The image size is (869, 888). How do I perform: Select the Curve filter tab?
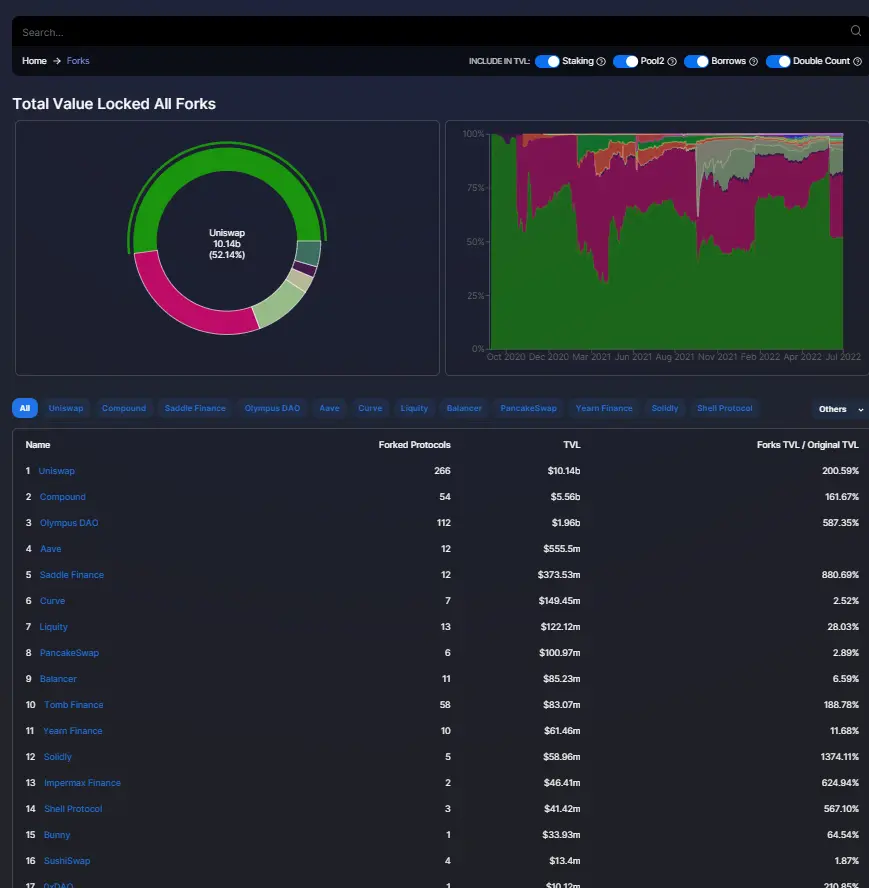pyautogui.click(x=370, y=408)
